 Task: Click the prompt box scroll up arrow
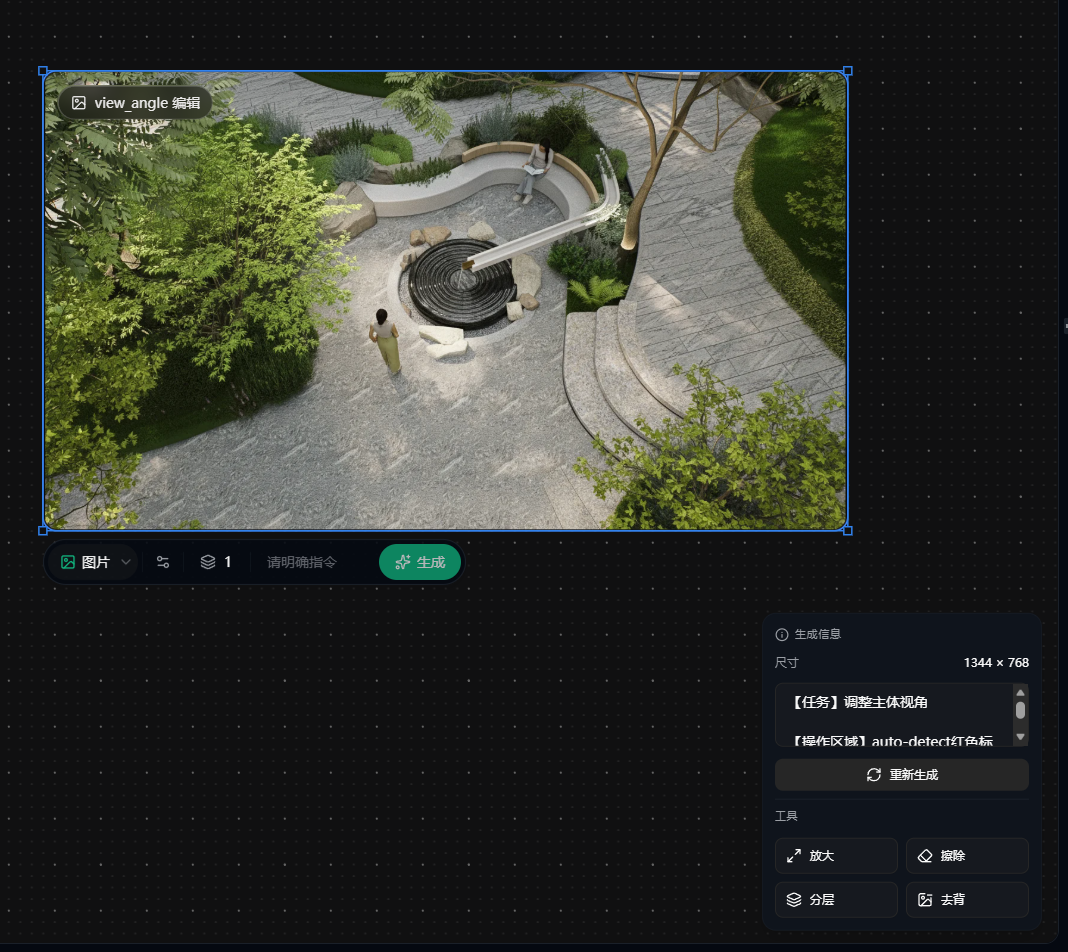[1020, 692]
